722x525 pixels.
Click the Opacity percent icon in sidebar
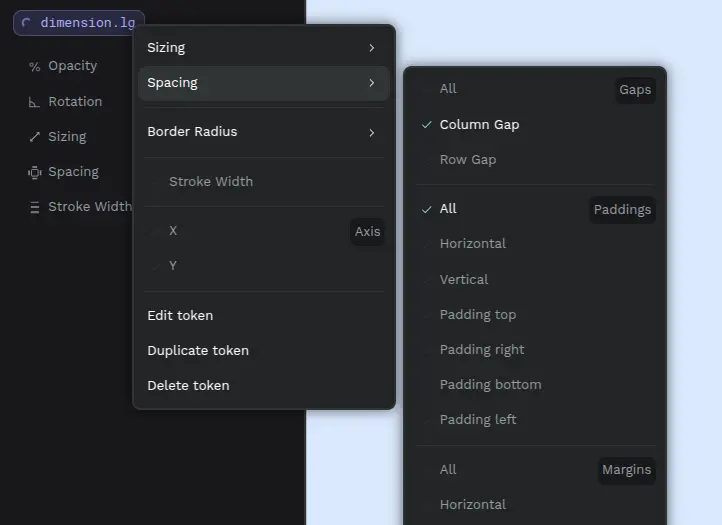35,67
